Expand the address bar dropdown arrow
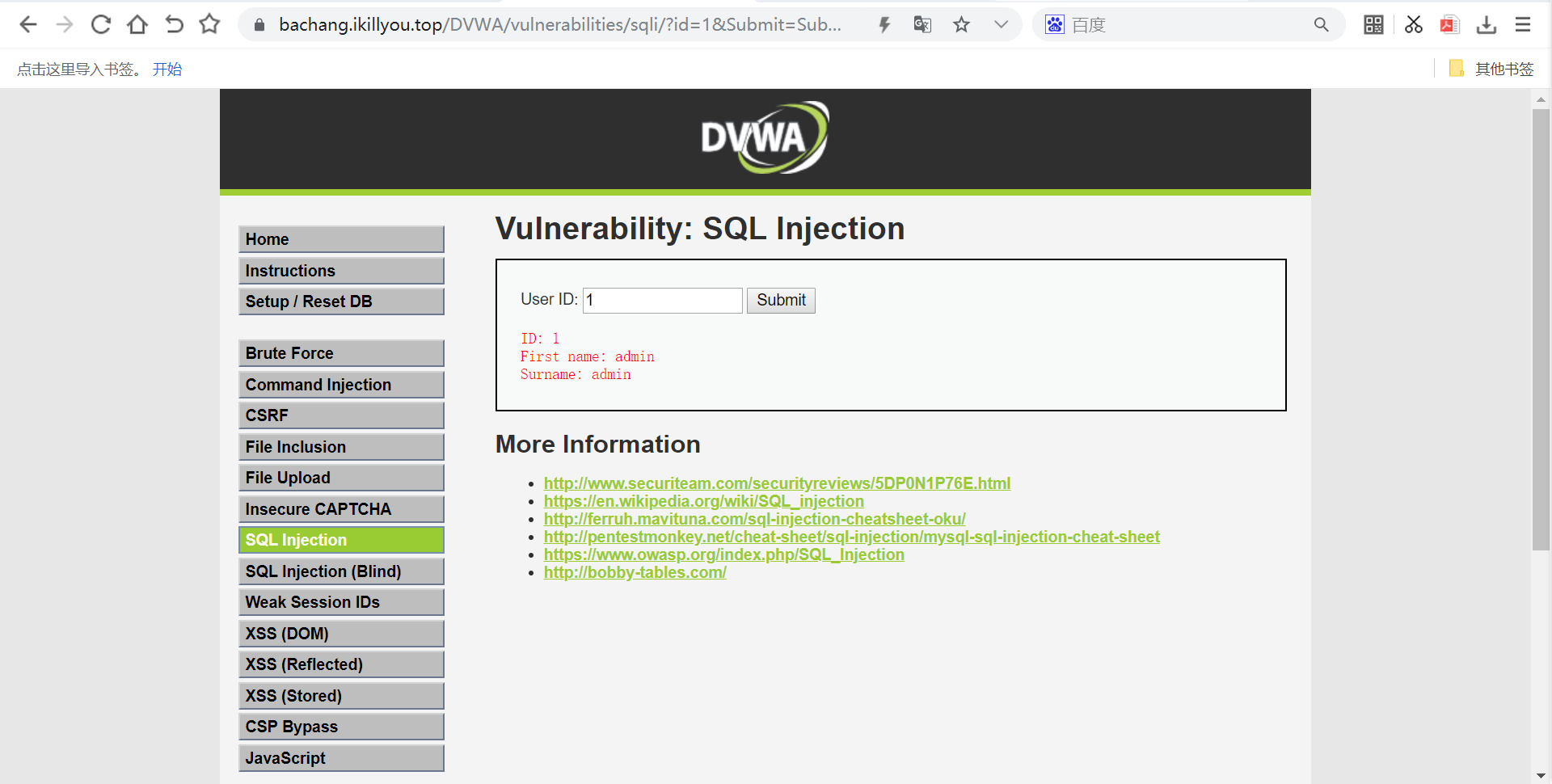1552x784 pixels. 1001,25
